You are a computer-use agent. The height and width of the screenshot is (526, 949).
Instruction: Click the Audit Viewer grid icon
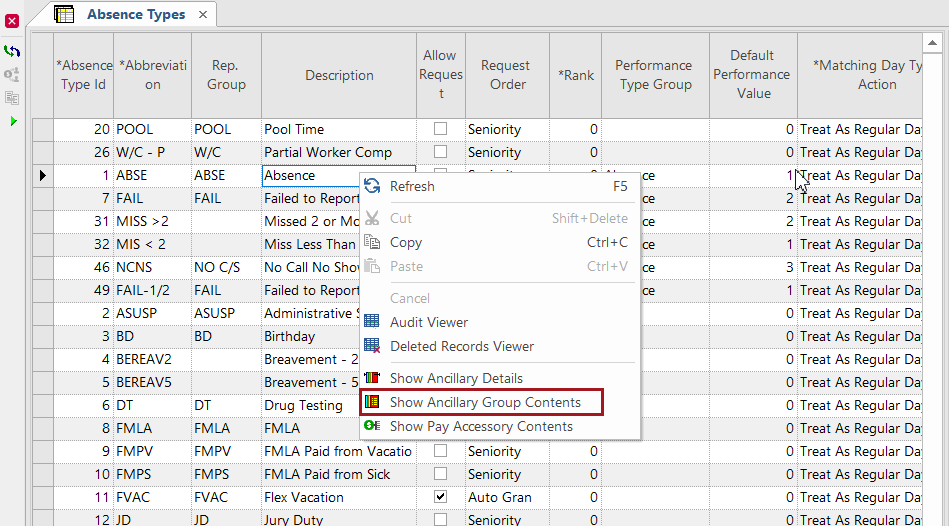372,322
